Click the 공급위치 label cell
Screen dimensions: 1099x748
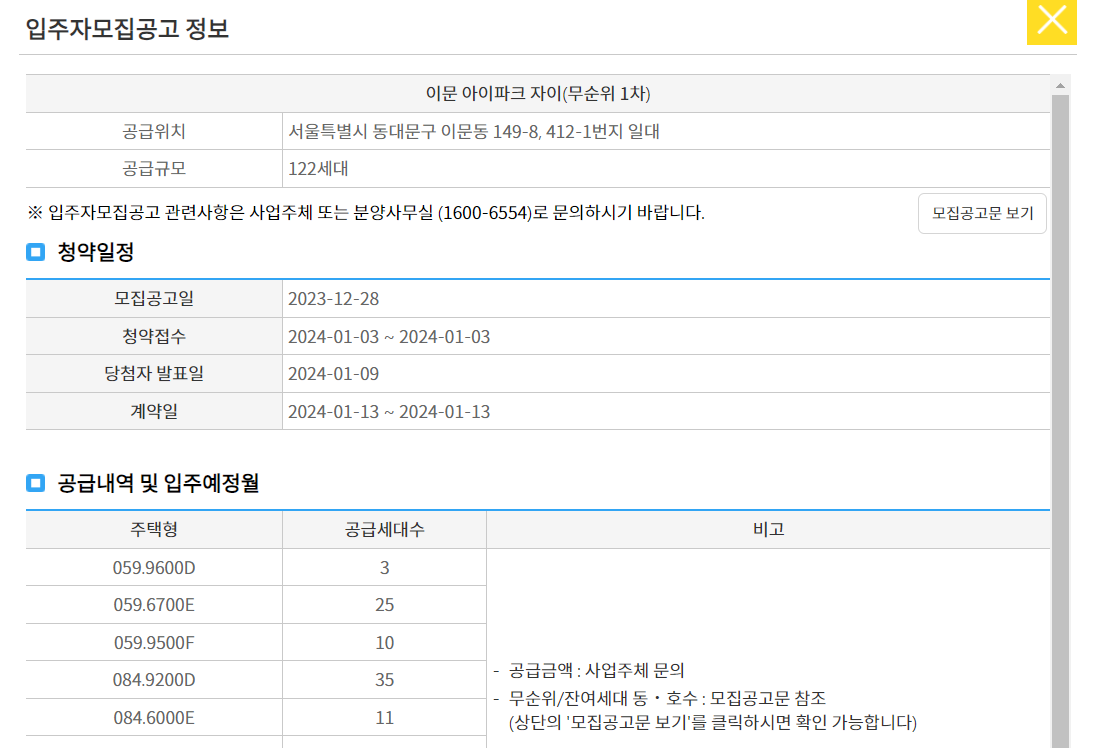pos(154,131)
